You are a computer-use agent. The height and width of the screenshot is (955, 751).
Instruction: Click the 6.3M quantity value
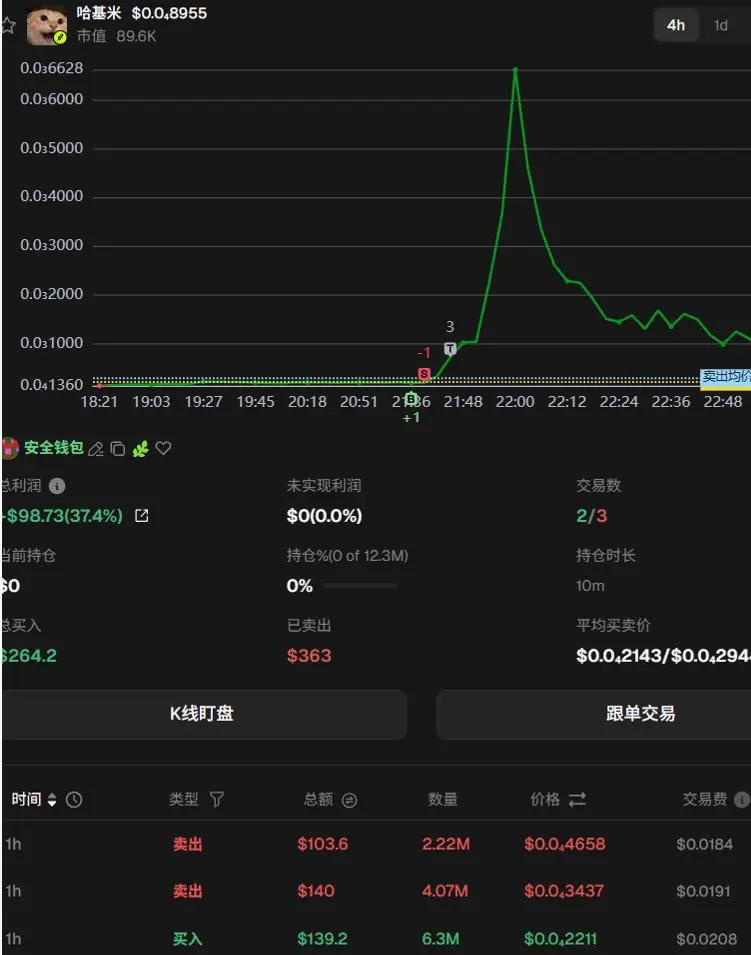(x=440, y=939)
